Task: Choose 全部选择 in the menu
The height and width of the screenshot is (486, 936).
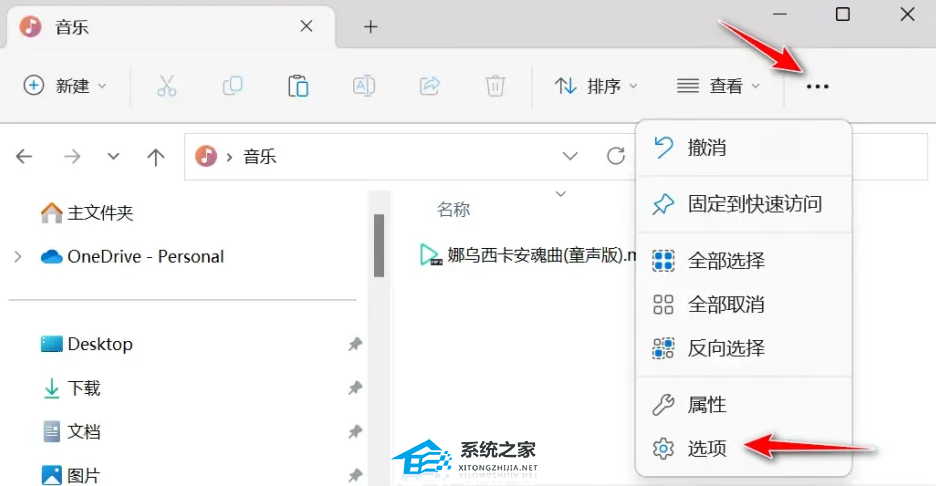Action: 744,261
